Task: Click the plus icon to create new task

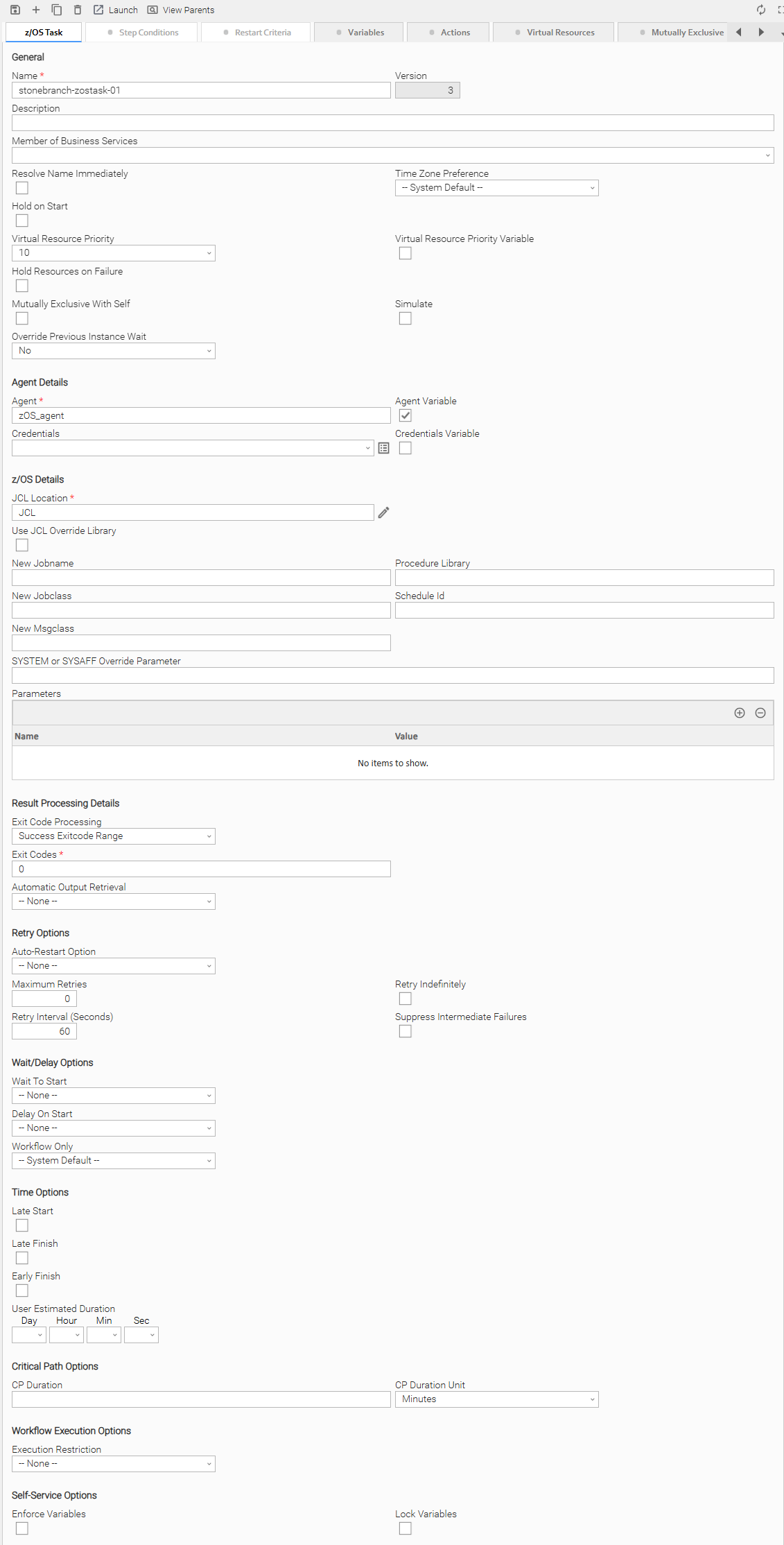Action: pos(36,10)
